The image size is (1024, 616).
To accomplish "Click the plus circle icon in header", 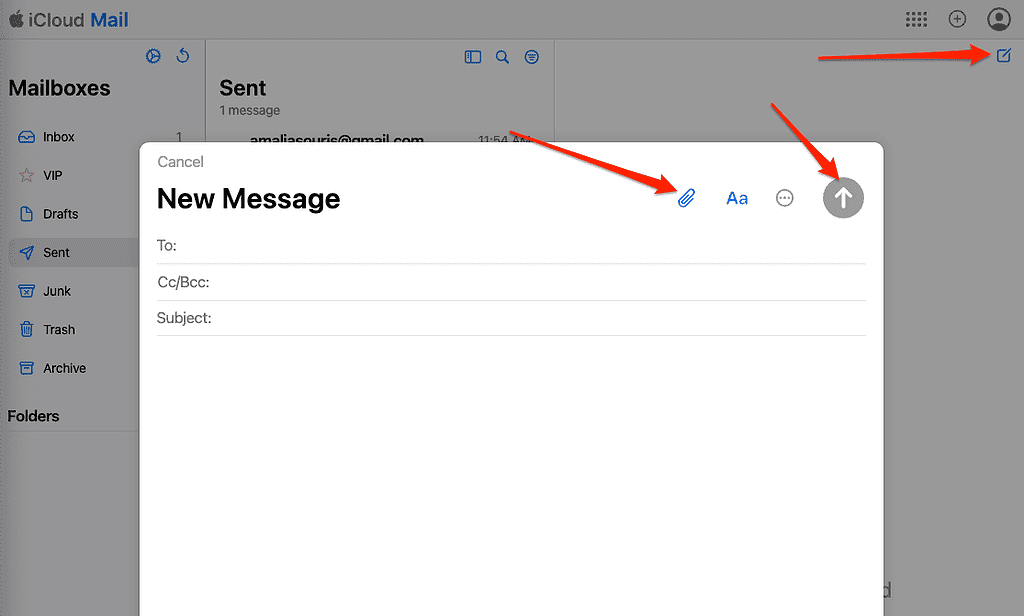I will (x=957, y=19).
